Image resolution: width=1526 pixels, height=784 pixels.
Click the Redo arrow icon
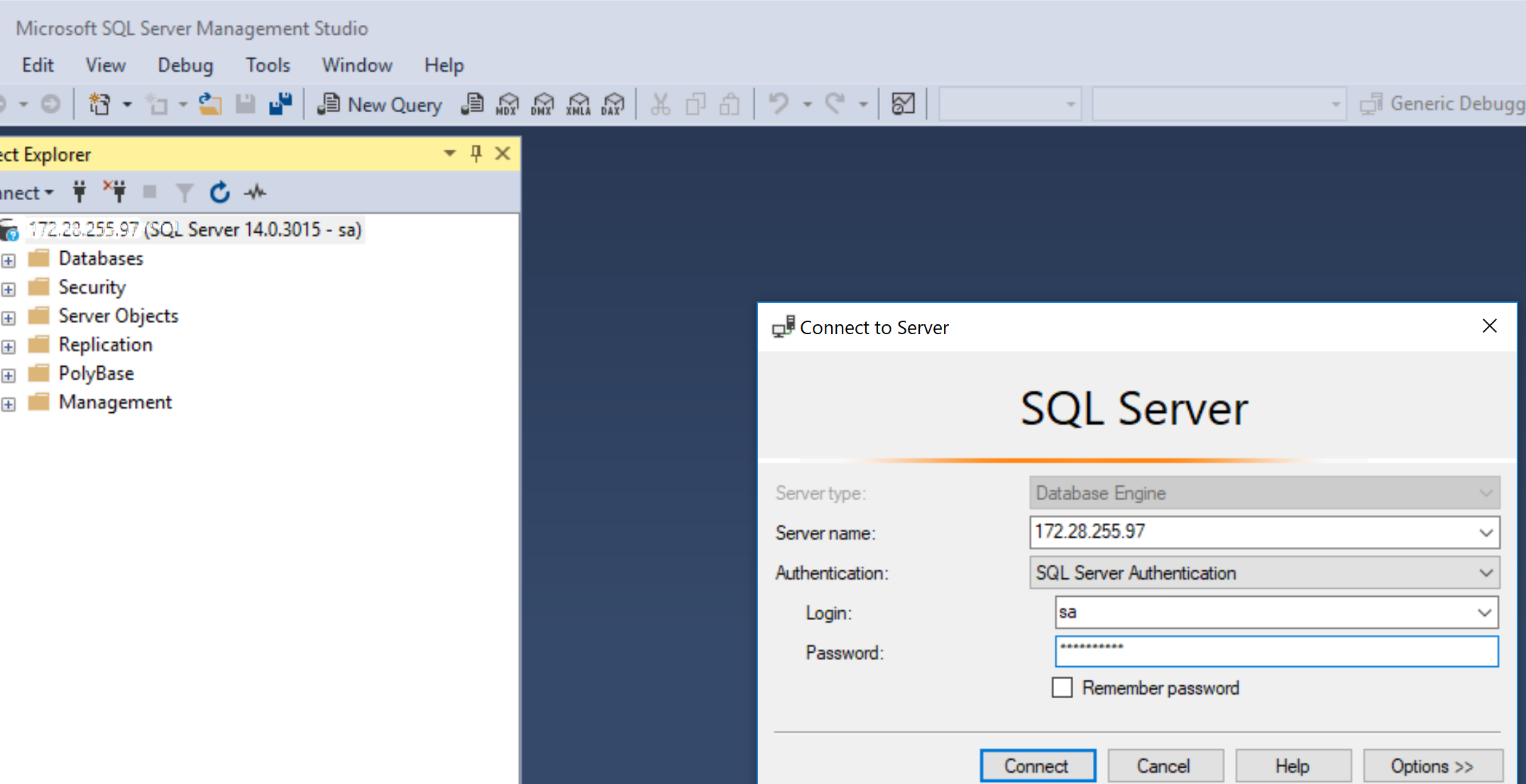(835, 104)
